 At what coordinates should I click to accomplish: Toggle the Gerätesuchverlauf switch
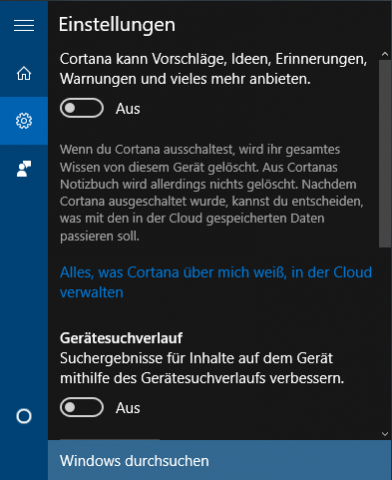[82, 407]
